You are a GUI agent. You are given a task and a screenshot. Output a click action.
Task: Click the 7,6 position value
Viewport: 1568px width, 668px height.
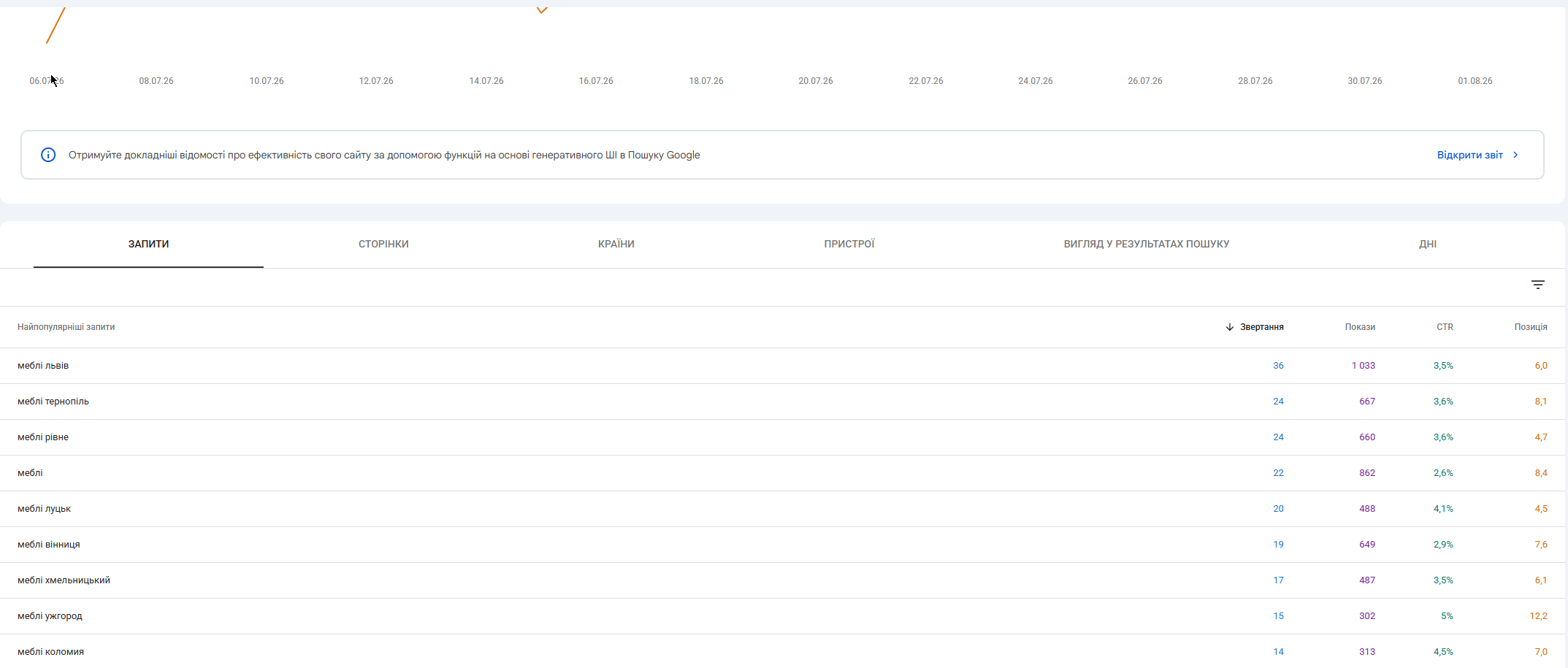click(x=1541, y=545)
